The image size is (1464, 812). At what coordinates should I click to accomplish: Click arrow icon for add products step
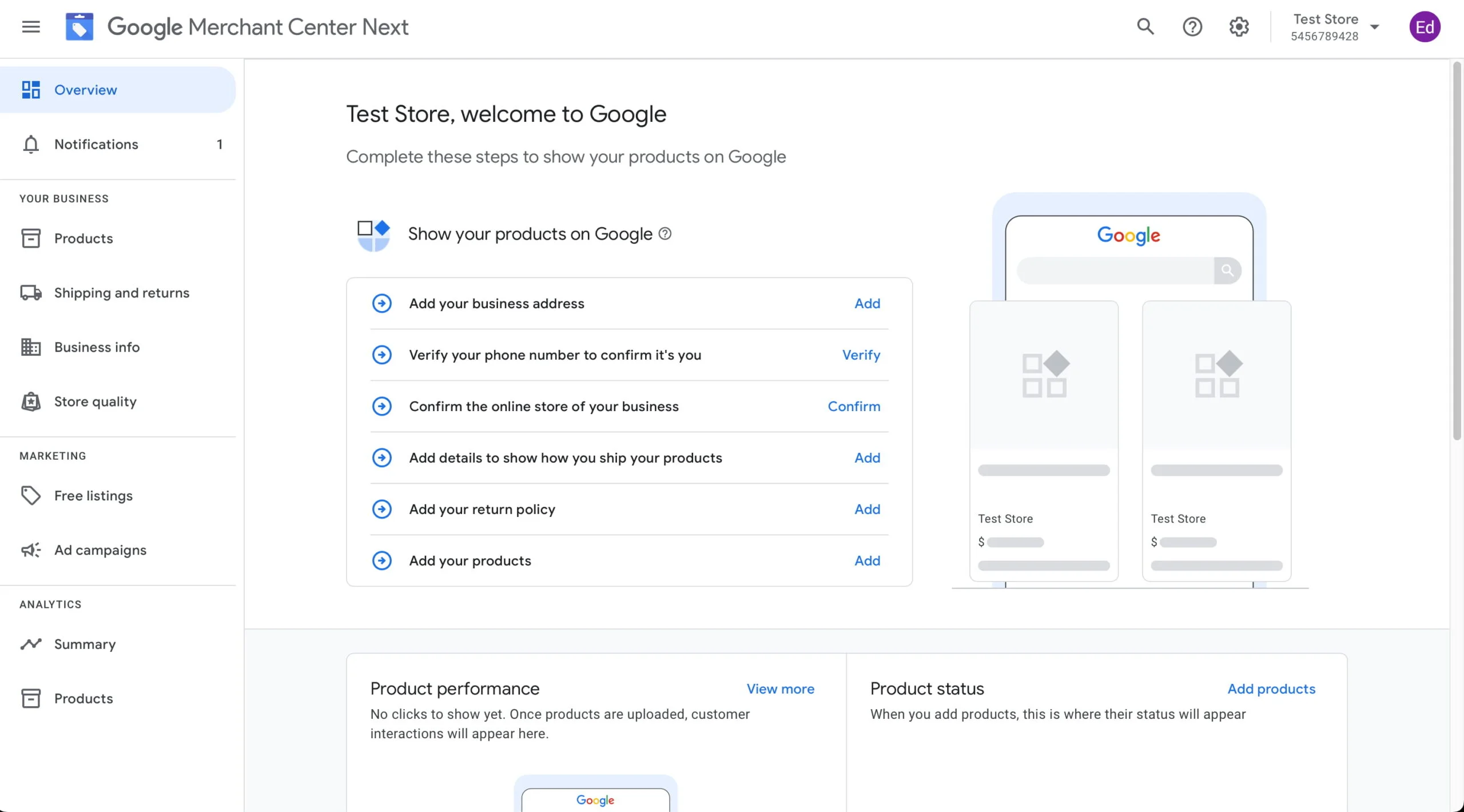pos(382,561)
